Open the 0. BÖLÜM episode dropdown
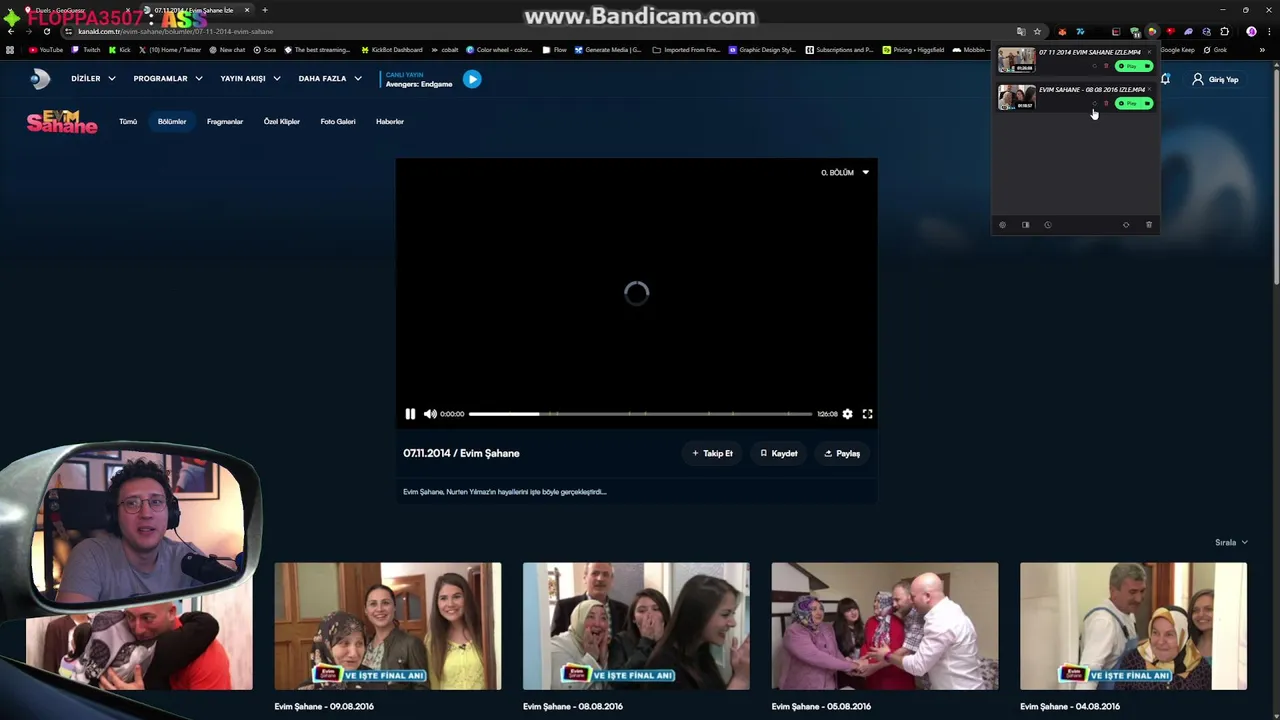 (845, 173)
